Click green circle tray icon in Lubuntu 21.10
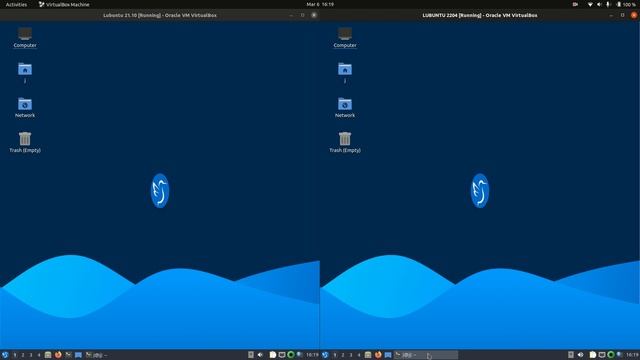 tap(291, 355)
